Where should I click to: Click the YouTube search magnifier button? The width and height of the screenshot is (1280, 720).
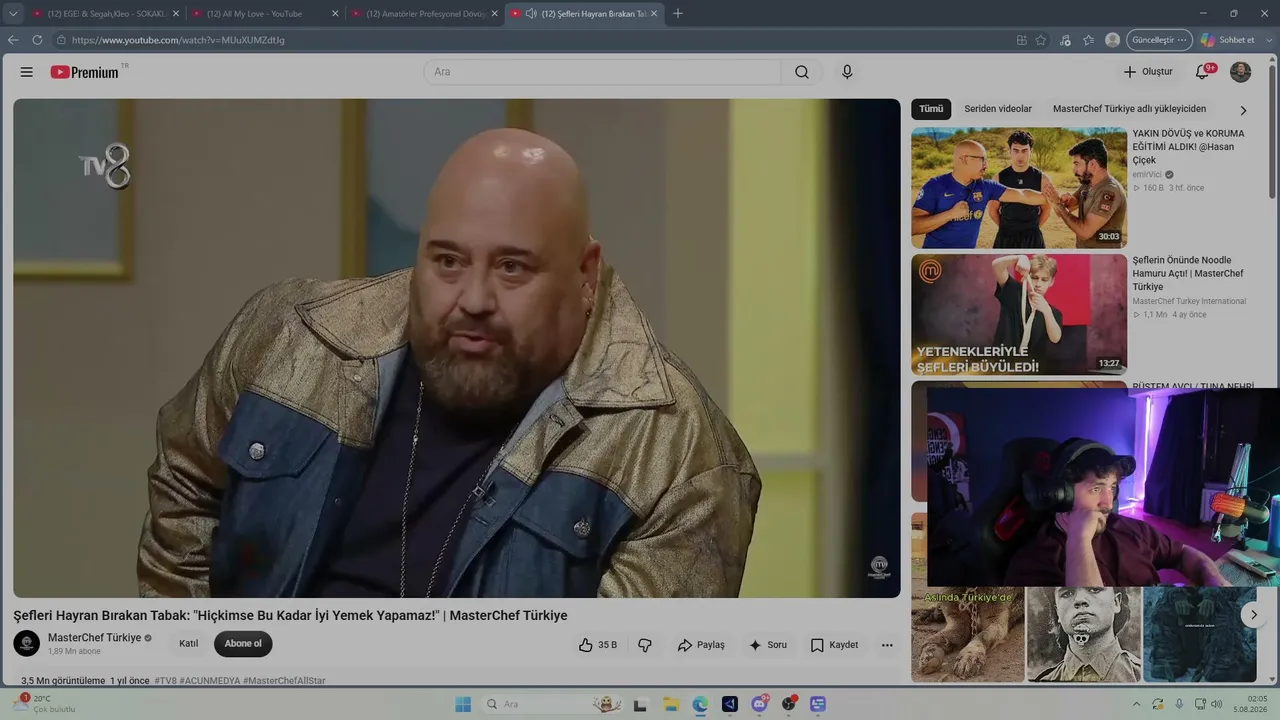pyautogui.click(x=802, y=72)
